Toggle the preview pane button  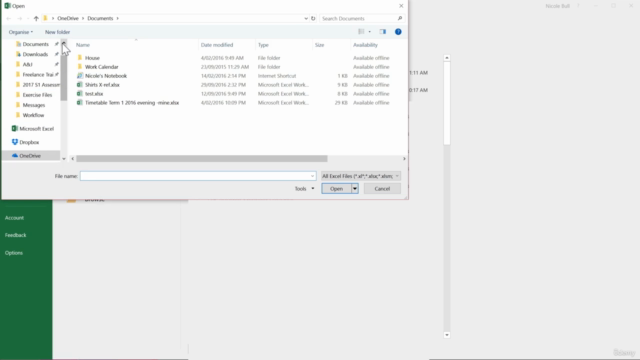click(382, 32)
